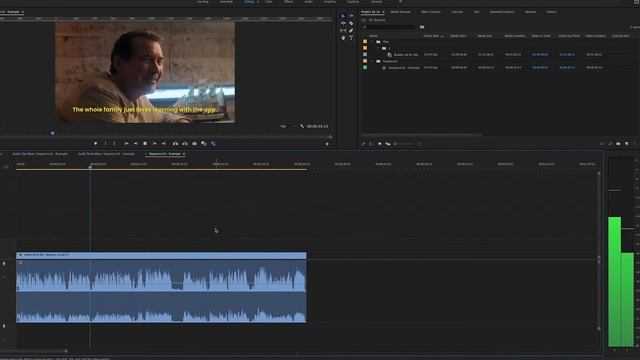640x360 pixels.
Task: Select the Razor tool
Action: coord(351,23)
